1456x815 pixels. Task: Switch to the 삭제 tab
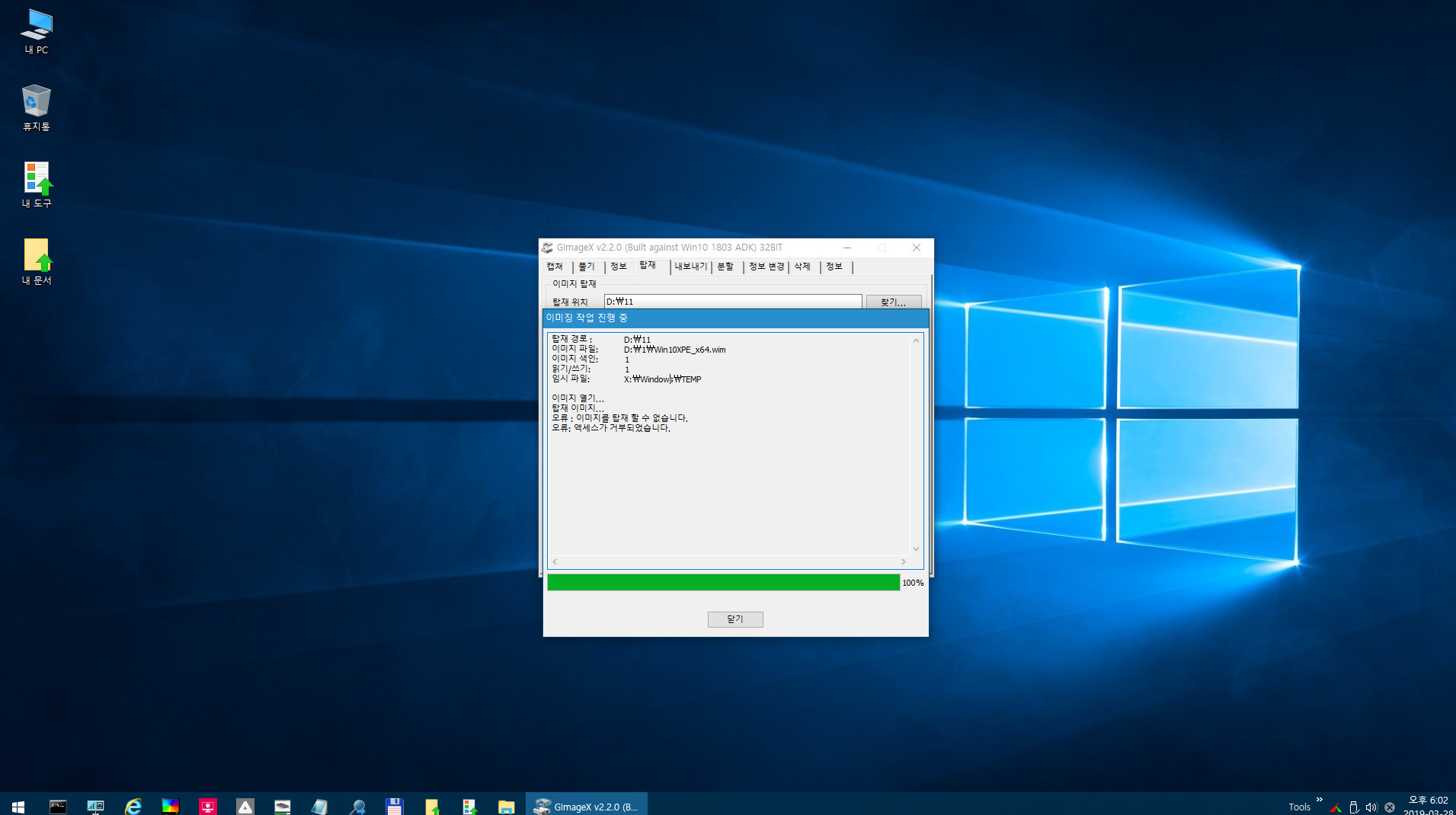pyautogui.click(x=802, y=267)
